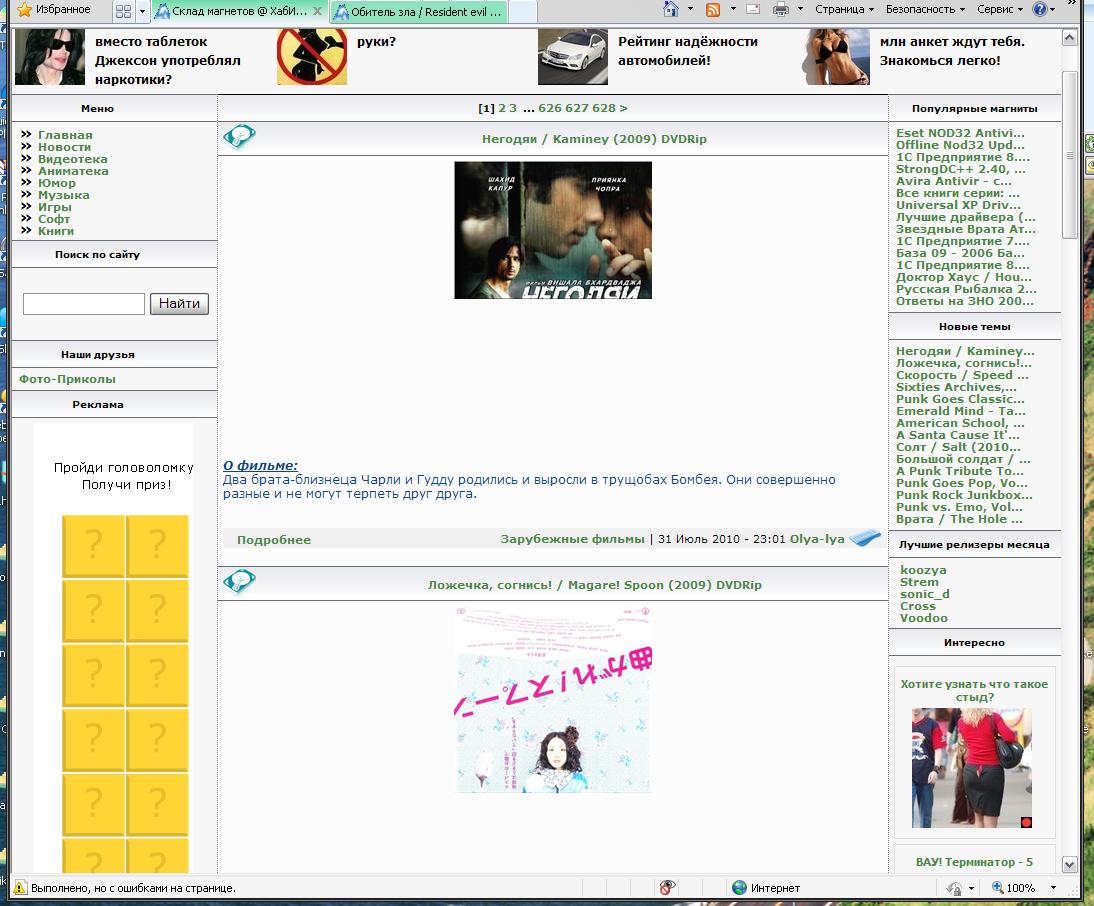
Task: Click the next page arrow in pagination
Action: coord(624,108)
